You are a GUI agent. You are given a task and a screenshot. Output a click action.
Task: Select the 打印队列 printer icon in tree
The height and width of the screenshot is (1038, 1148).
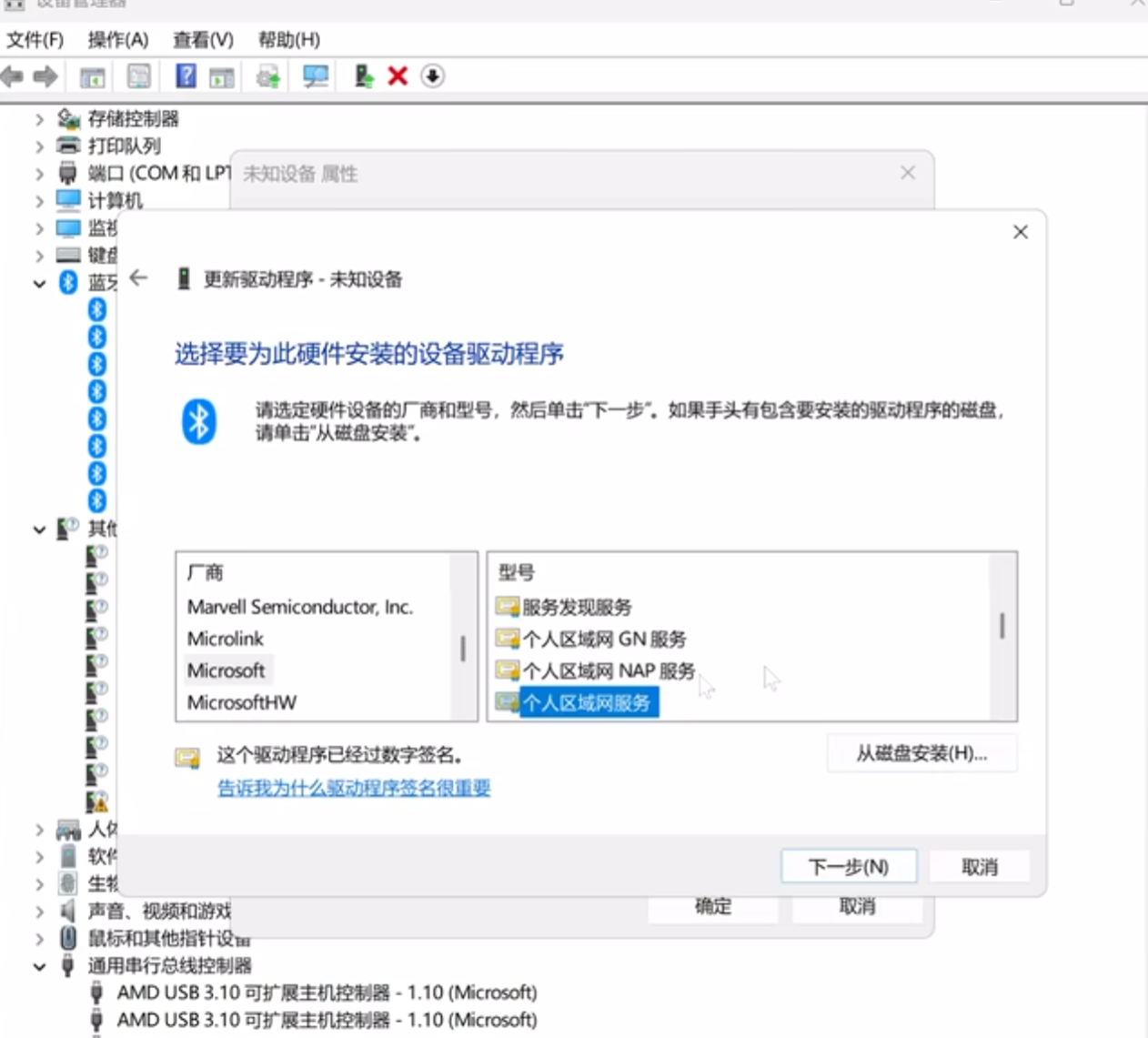coord(68,146)
